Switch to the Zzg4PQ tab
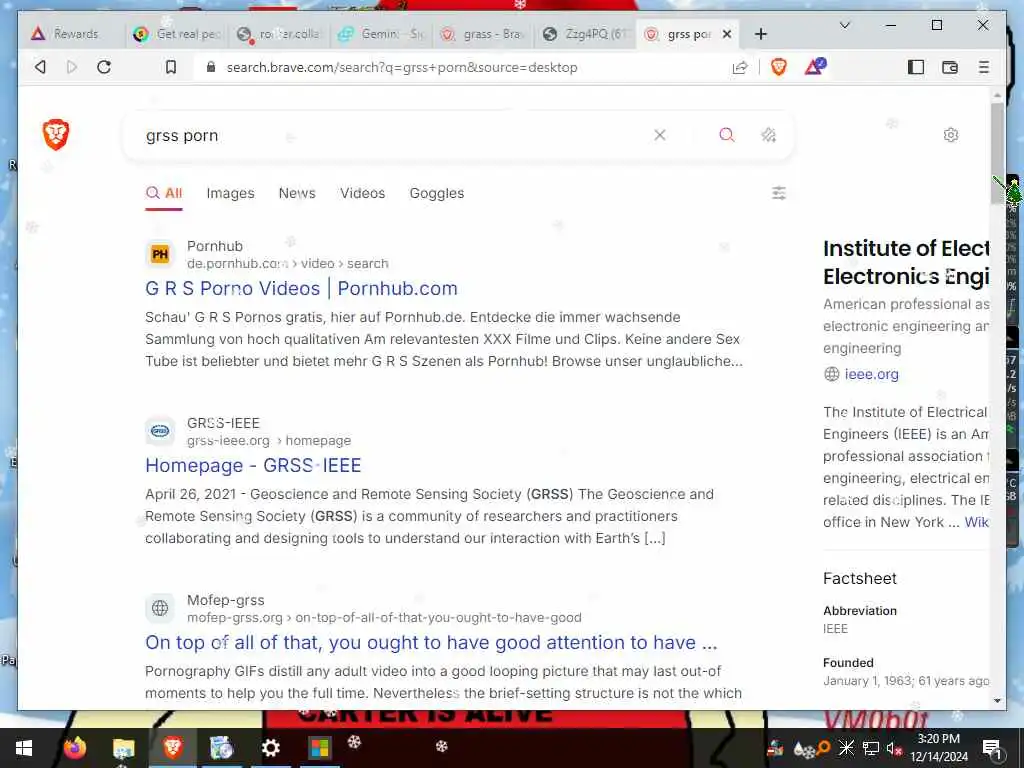The height and width of the screenshot is (768, 1024). click(585, 34)
